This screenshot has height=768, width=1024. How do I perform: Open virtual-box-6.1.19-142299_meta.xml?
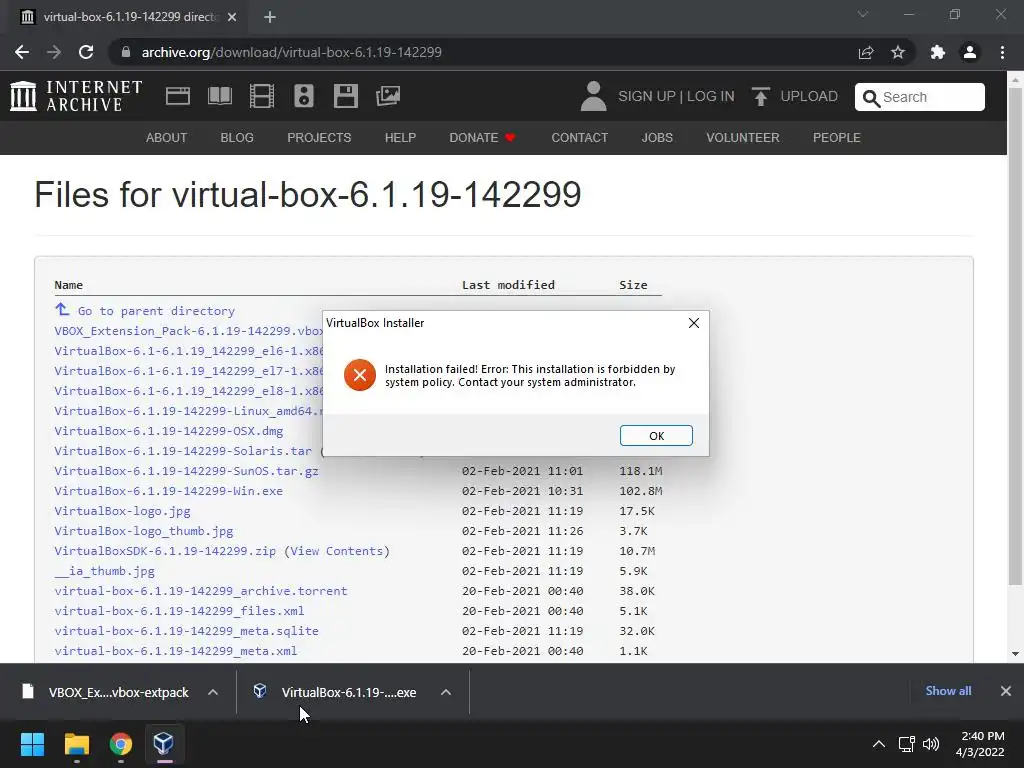[176, 651]
